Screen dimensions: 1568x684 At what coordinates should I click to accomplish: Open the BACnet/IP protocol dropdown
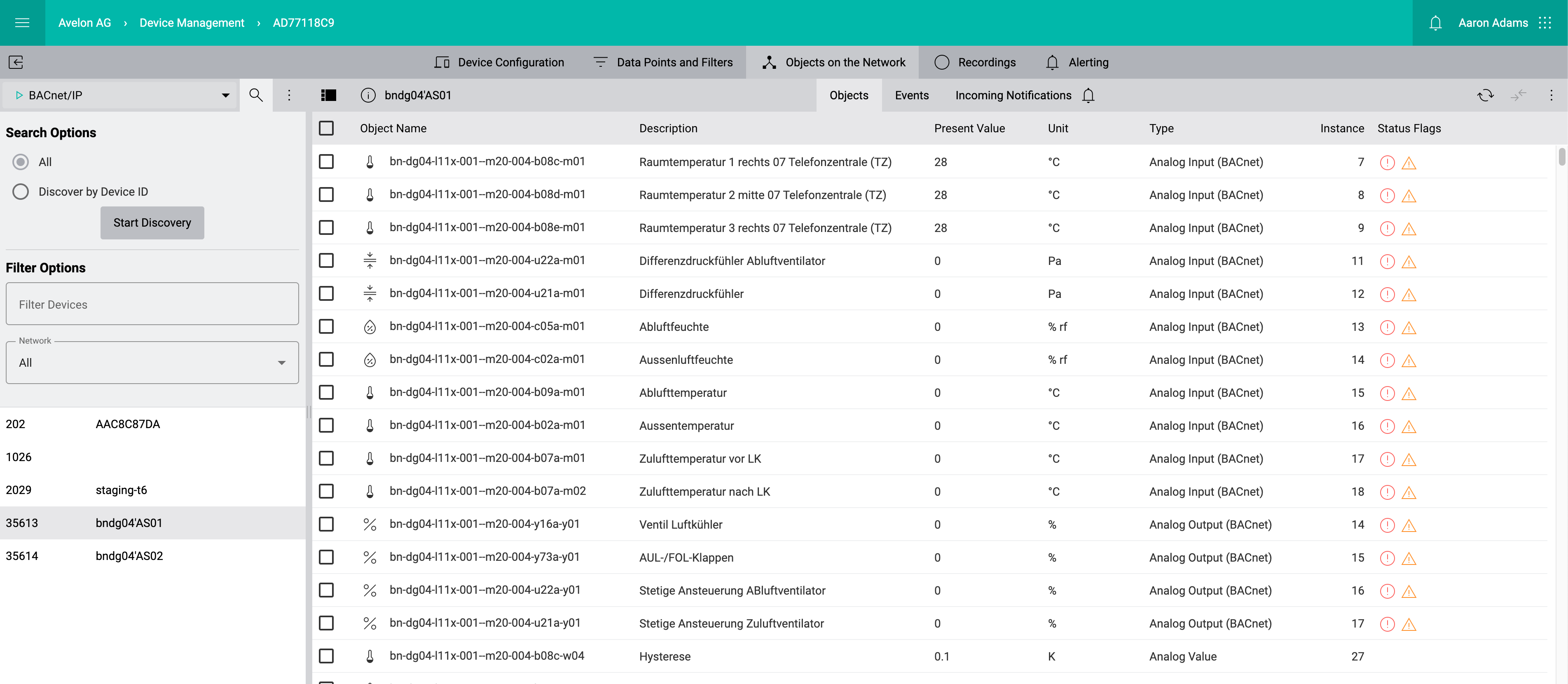point(121,95)
